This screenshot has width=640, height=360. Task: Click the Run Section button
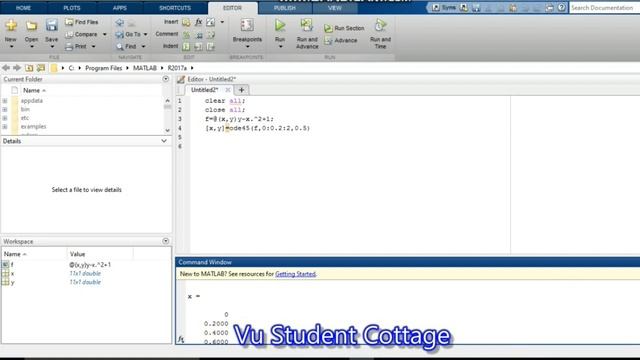344,28
